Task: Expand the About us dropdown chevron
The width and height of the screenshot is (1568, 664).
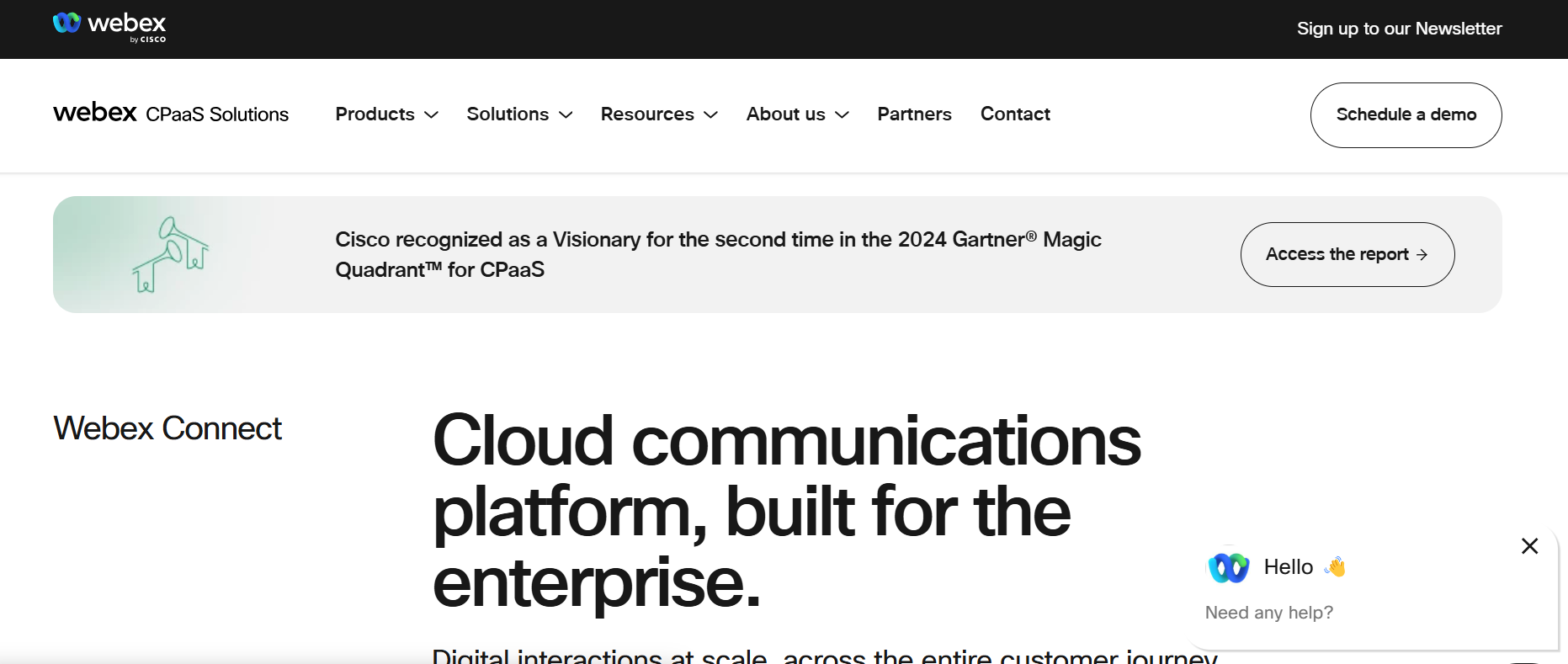Action: (x=842, y=115)
